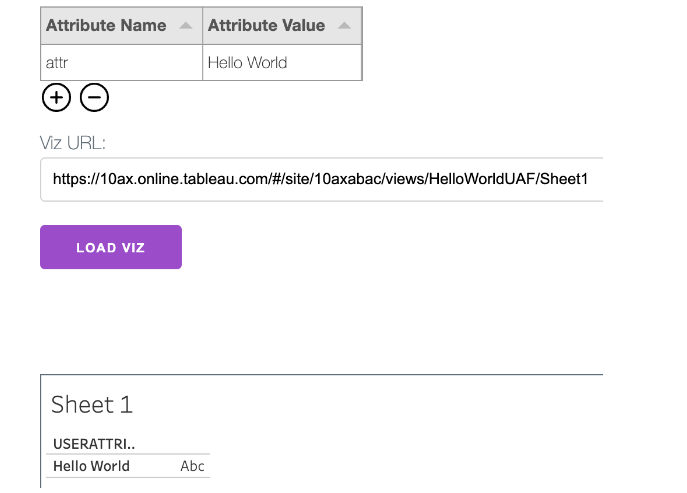Select the Sheet 1 title in the viz
Viewport: 687px width, 493px height.
91,405
